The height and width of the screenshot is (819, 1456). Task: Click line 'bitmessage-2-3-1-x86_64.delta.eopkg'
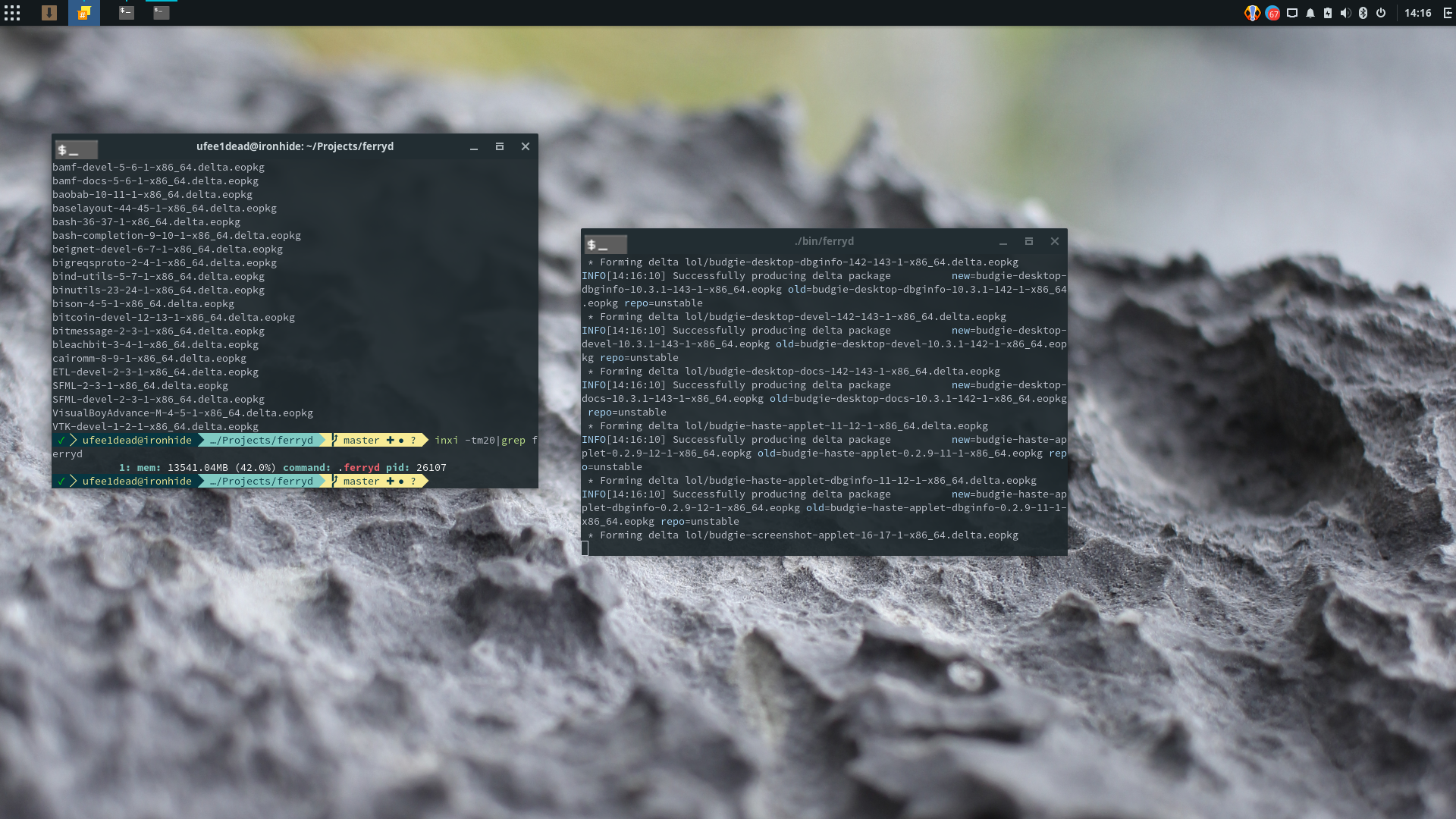coord(158,331)
